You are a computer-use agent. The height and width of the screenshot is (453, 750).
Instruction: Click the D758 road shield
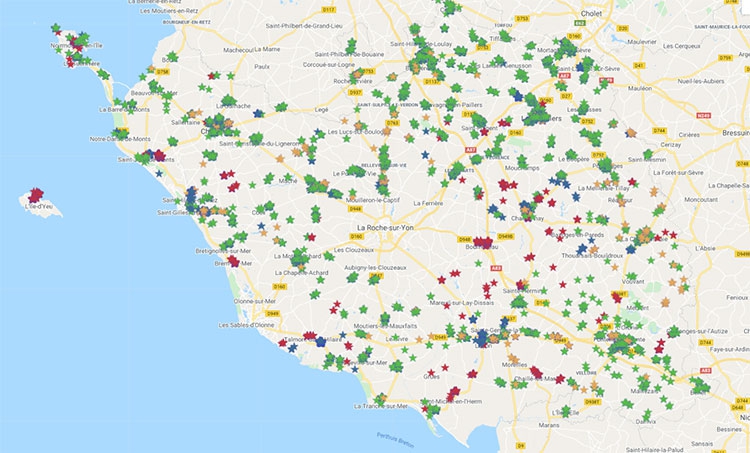click(163, 72)
